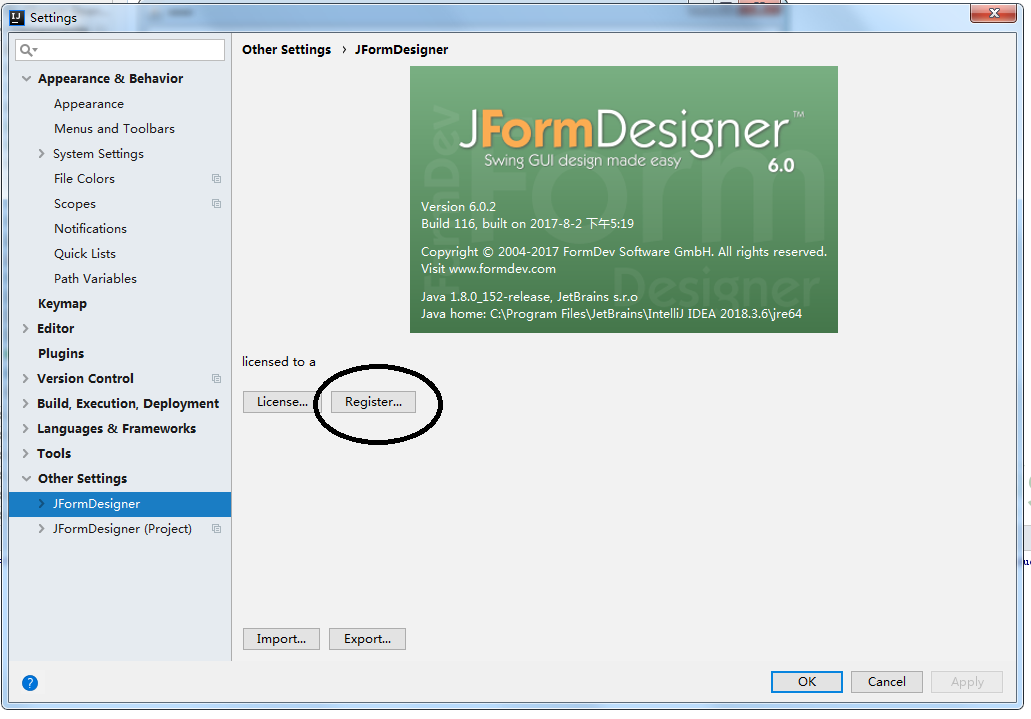The width and height of the screenshot is (1031, 719).
Task: Expand the Tools section
Action: point(26,453)
